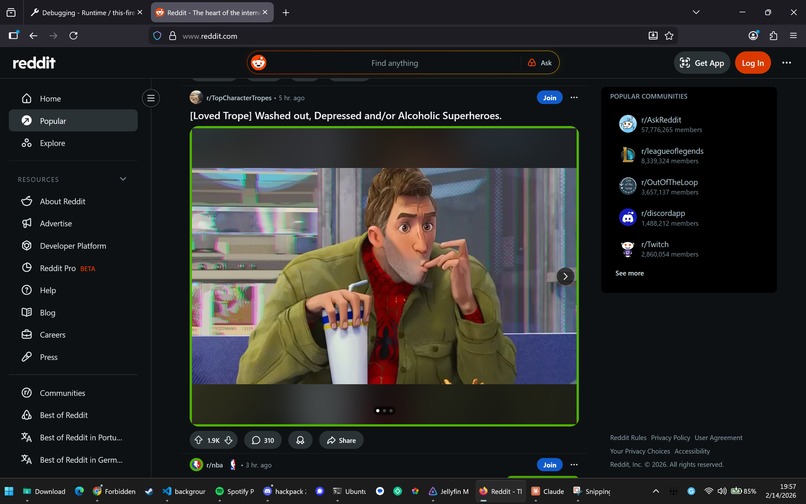Join r/TopCharacterTropes community
806x504 pixels.
coord(549,98)
